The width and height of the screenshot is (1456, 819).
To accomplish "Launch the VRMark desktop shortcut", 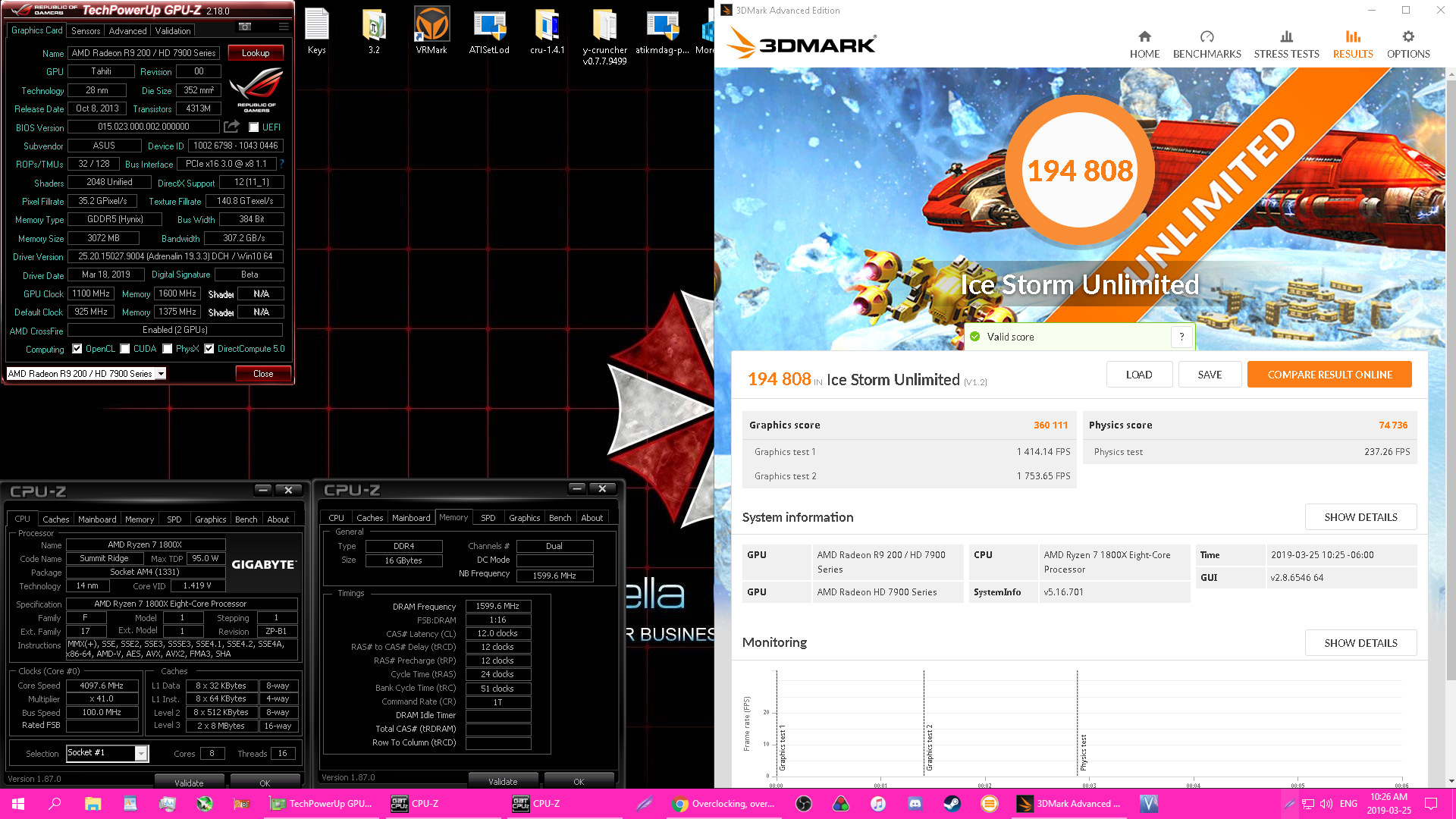I will click(x=431, y=31).
